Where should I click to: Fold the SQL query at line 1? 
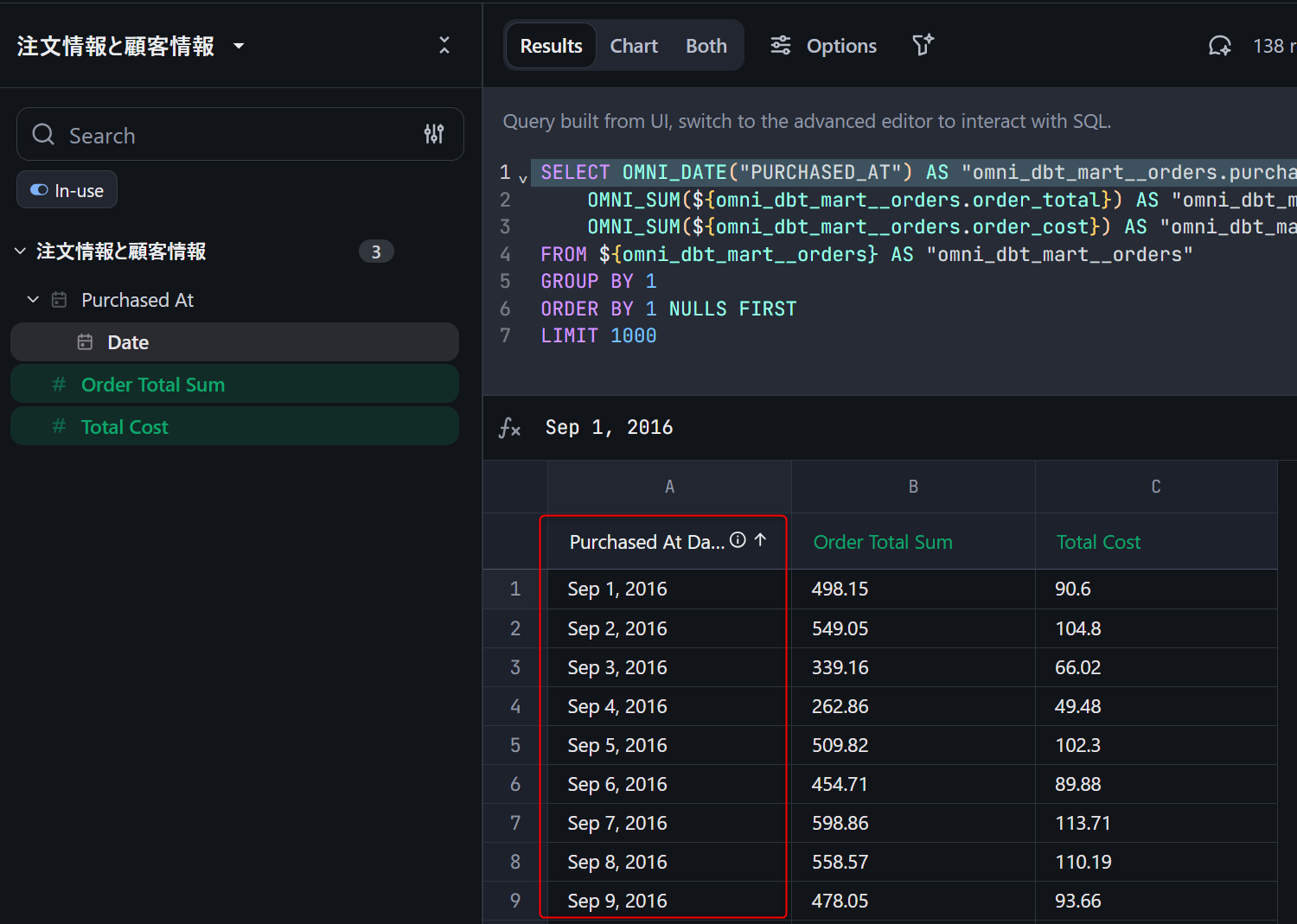click(x=522, y=179)
